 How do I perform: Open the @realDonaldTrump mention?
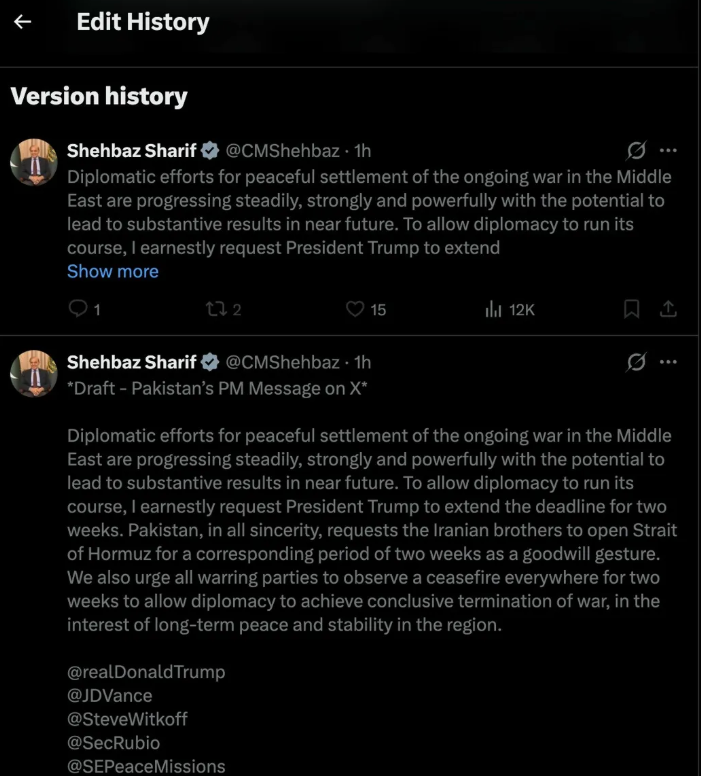(x=146, y=672)
